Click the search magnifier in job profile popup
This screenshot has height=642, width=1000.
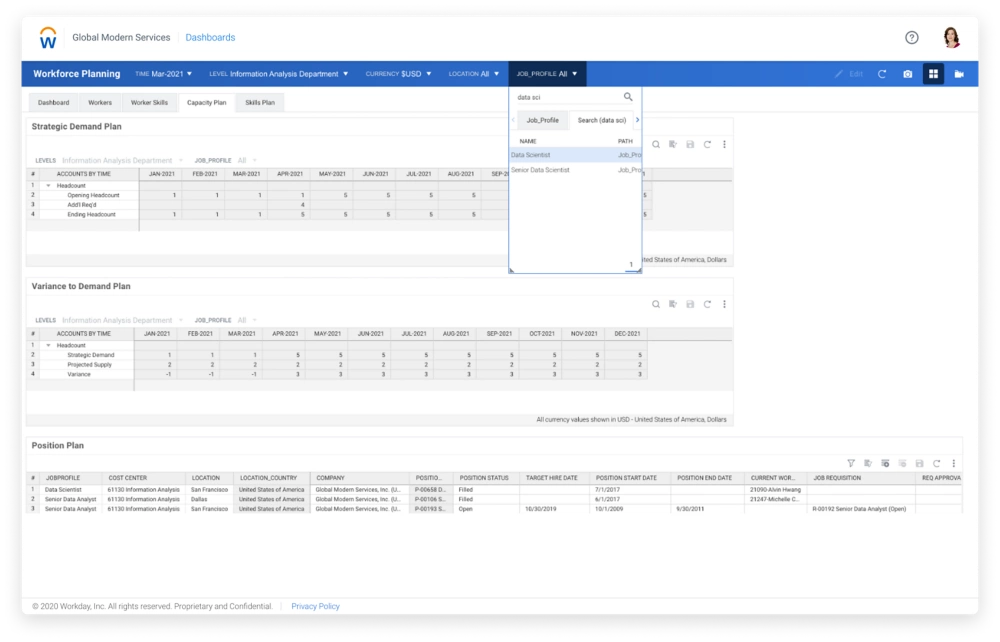[628, 97]
